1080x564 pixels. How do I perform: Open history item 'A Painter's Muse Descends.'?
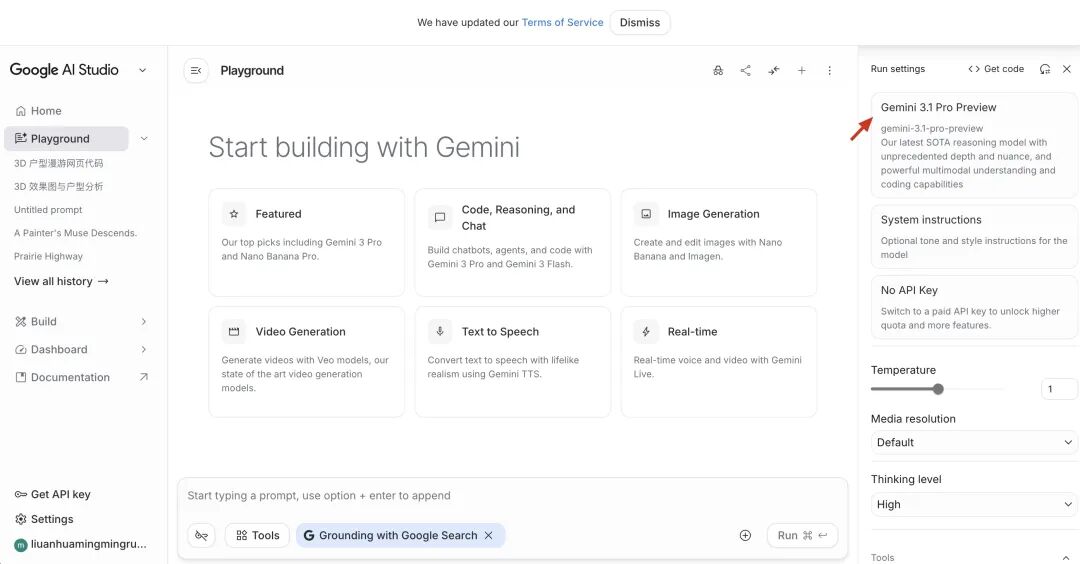coord(76,233)
